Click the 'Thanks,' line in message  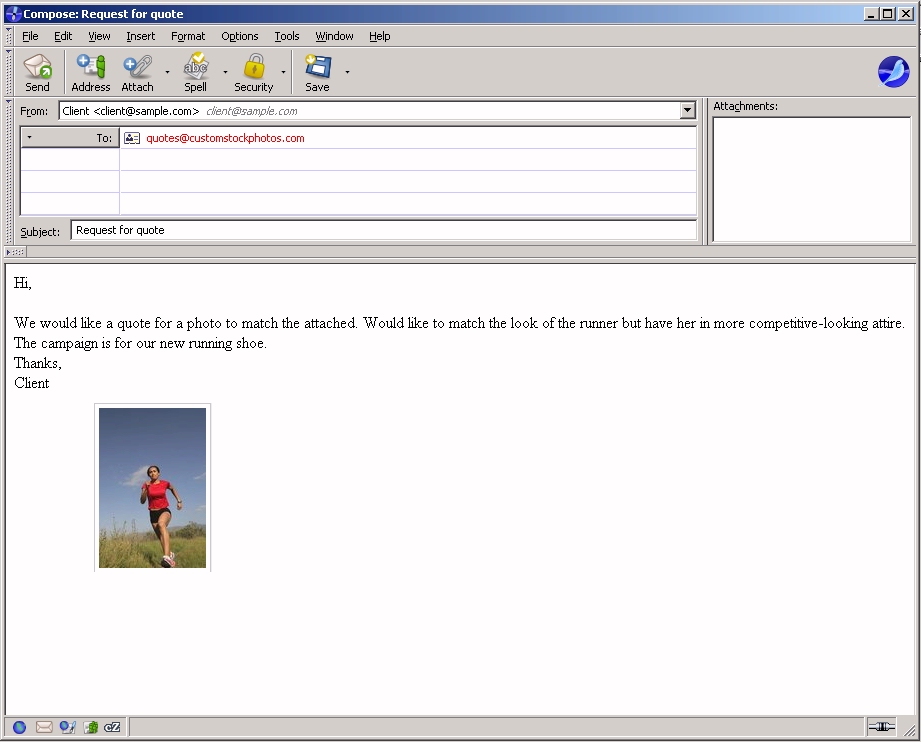[38, 363]
